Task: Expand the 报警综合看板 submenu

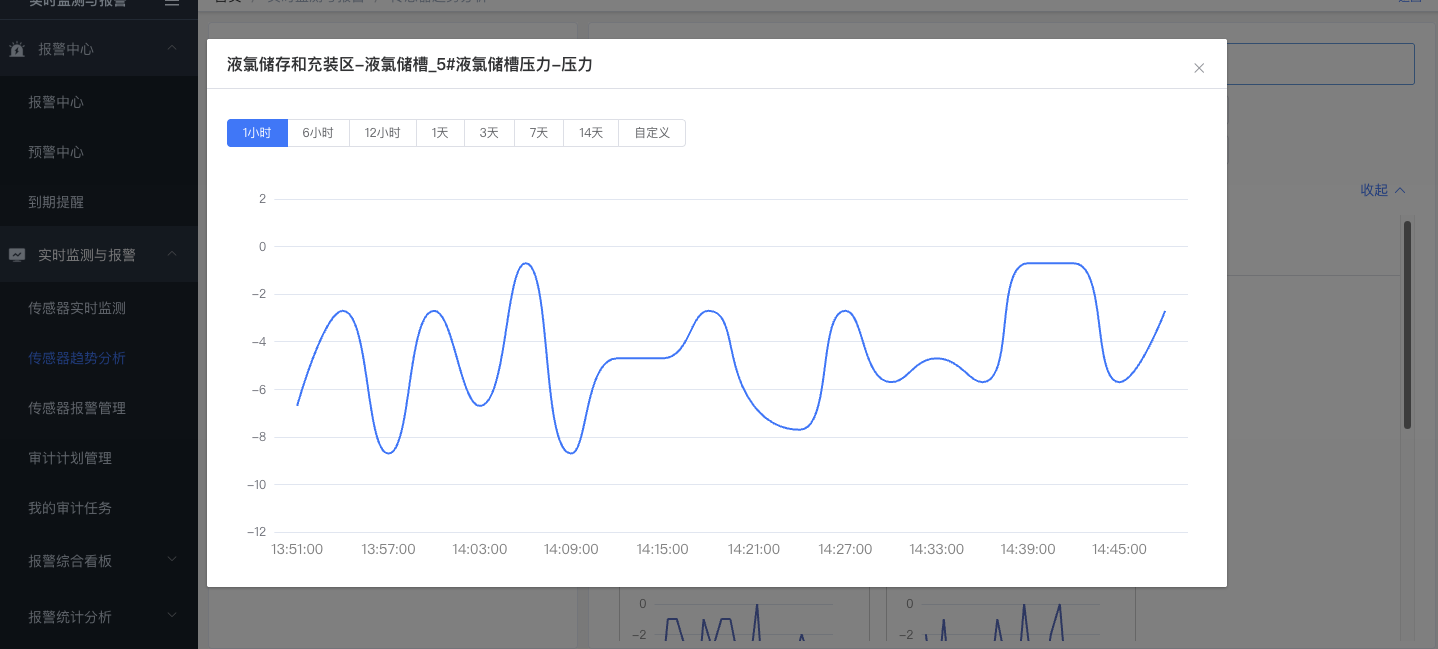Action: pos(172,561)
